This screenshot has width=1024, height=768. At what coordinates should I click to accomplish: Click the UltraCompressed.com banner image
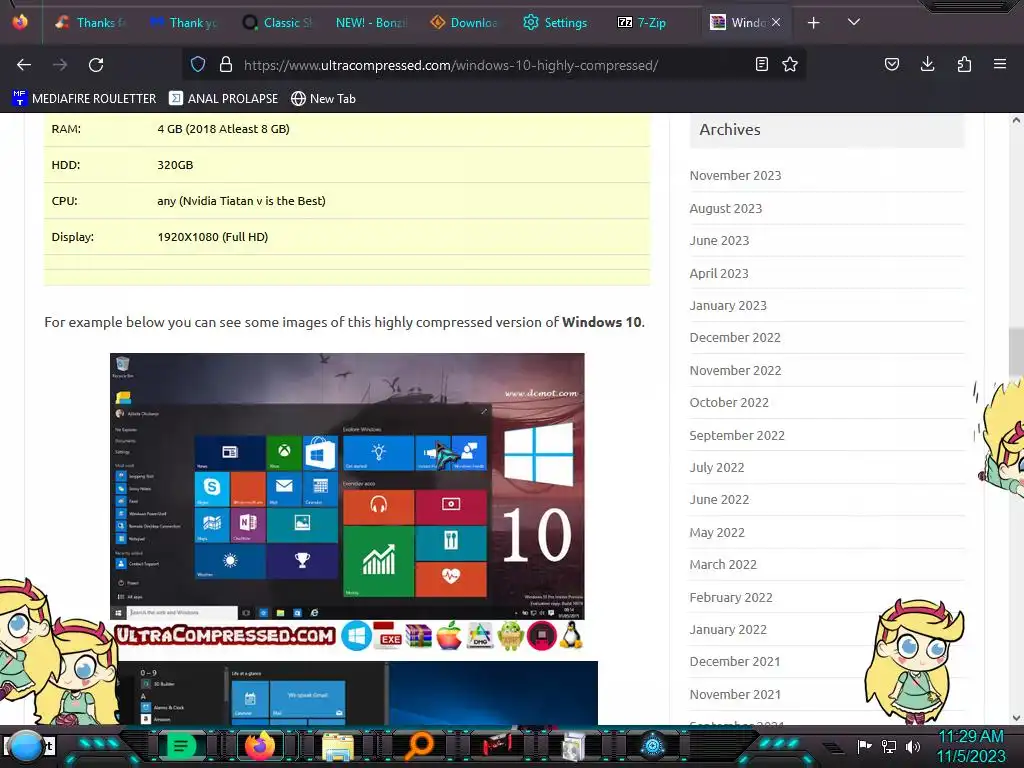[x=347, y=635]
